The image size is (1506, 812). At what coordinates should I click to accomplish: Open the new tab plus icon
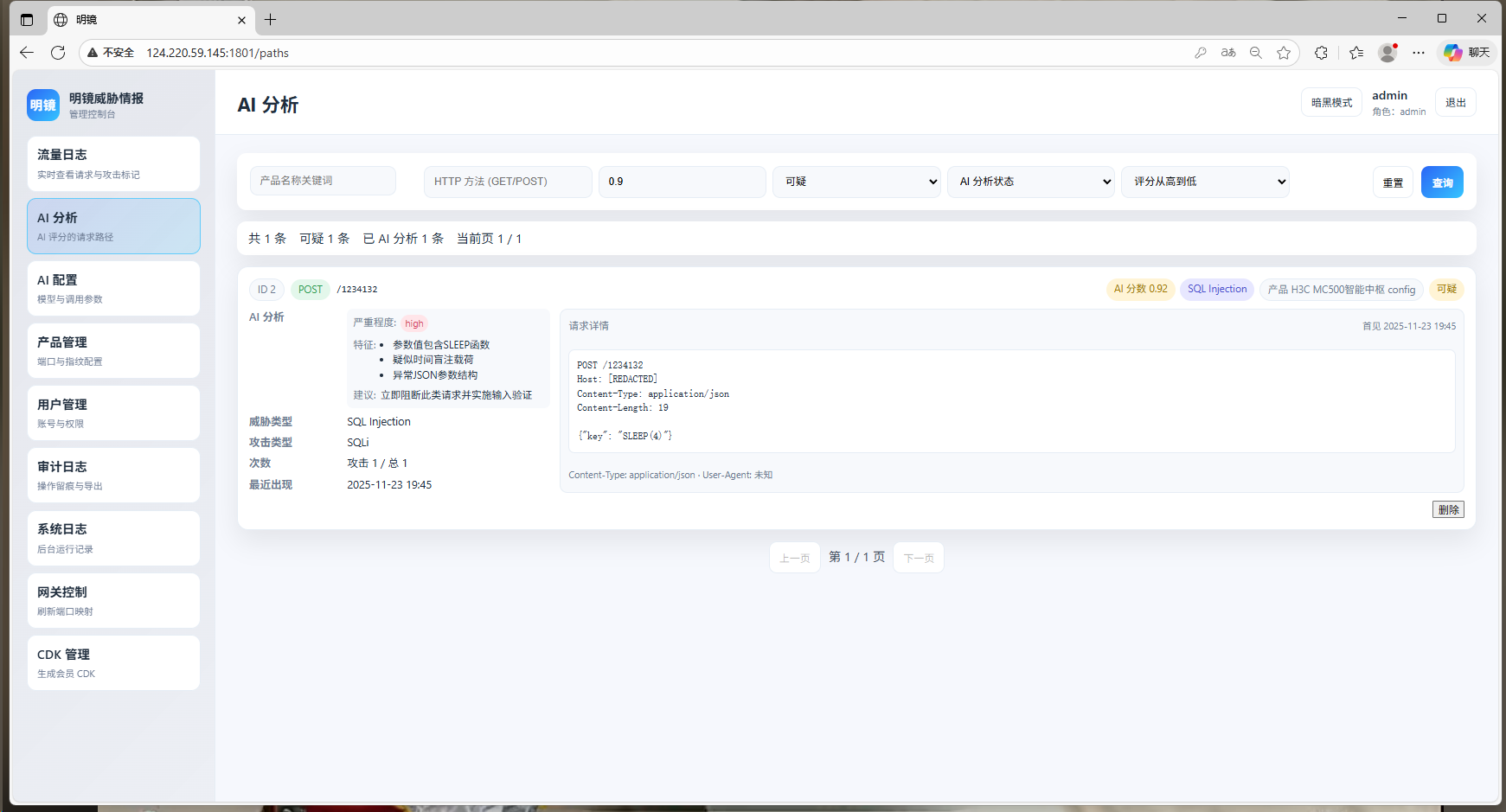[x=271, y=19]
